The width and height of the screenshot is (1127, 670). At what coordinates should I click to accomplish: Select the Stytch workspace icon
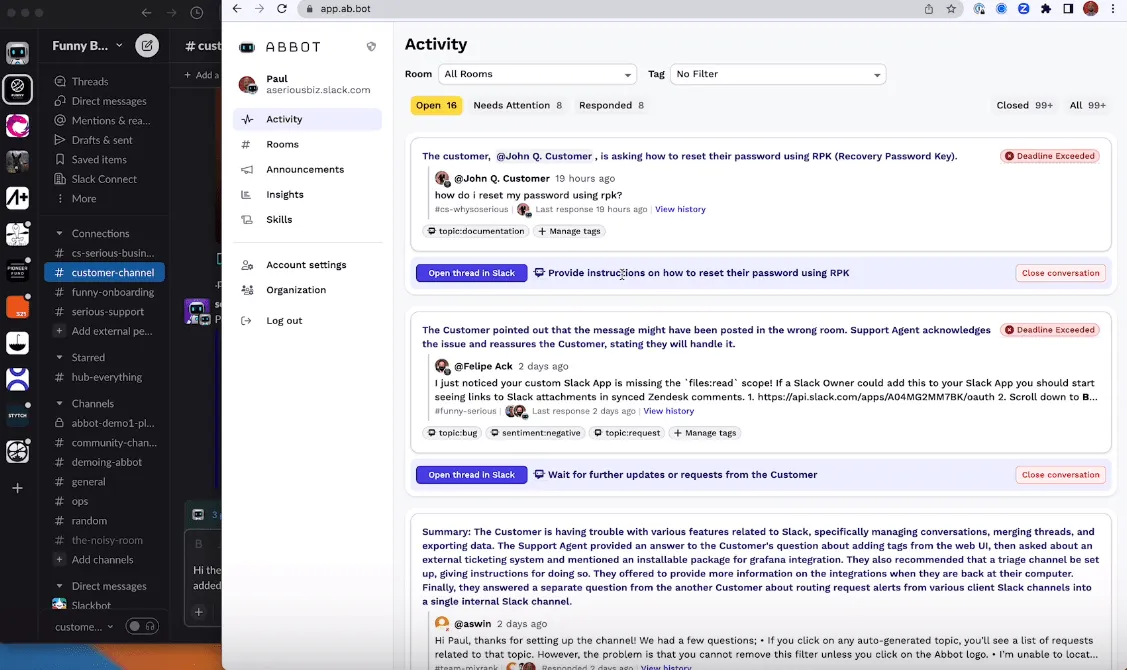[17, 416]
